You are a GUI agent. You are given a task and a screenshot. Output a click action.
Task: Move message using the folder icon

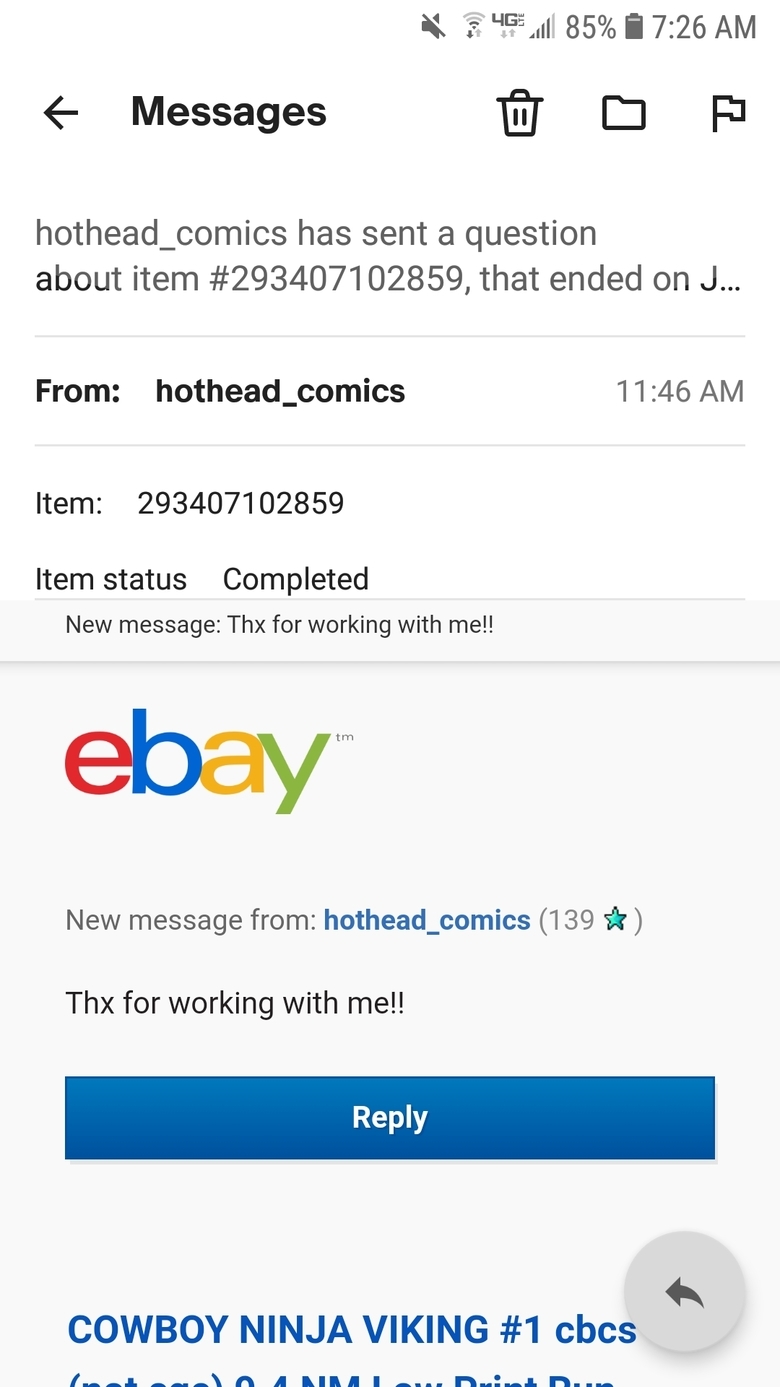click(624, 113)
